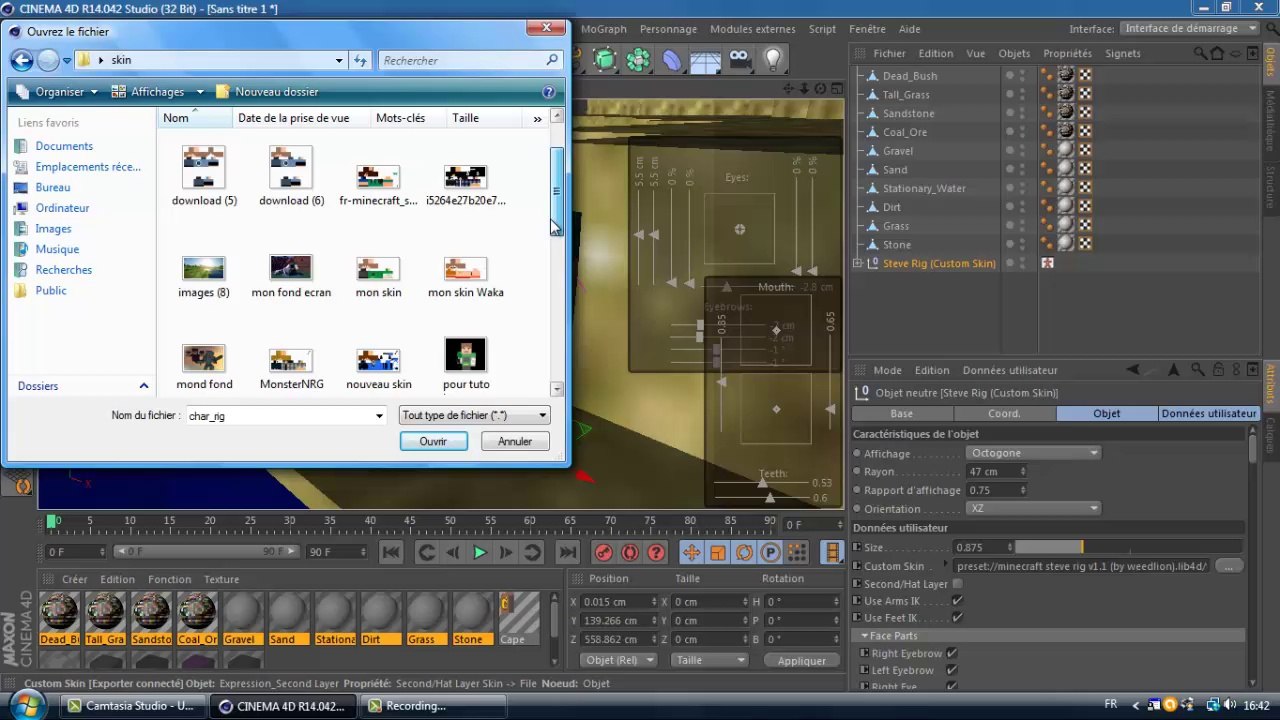The image size is (1280, 720).
Task: Open the Signets menu in Object manager
Action: (x=1122, y=53)
